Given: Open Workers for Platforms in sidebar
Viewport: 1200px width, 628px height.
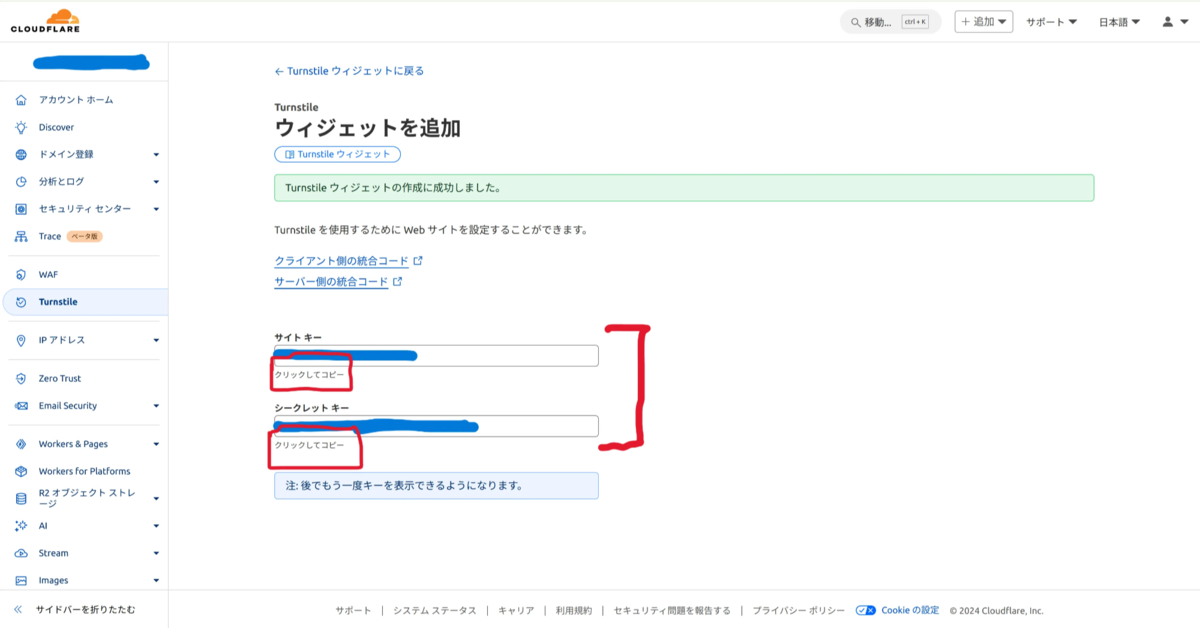Looking at the screenshot, I should (x=85, y=471).
